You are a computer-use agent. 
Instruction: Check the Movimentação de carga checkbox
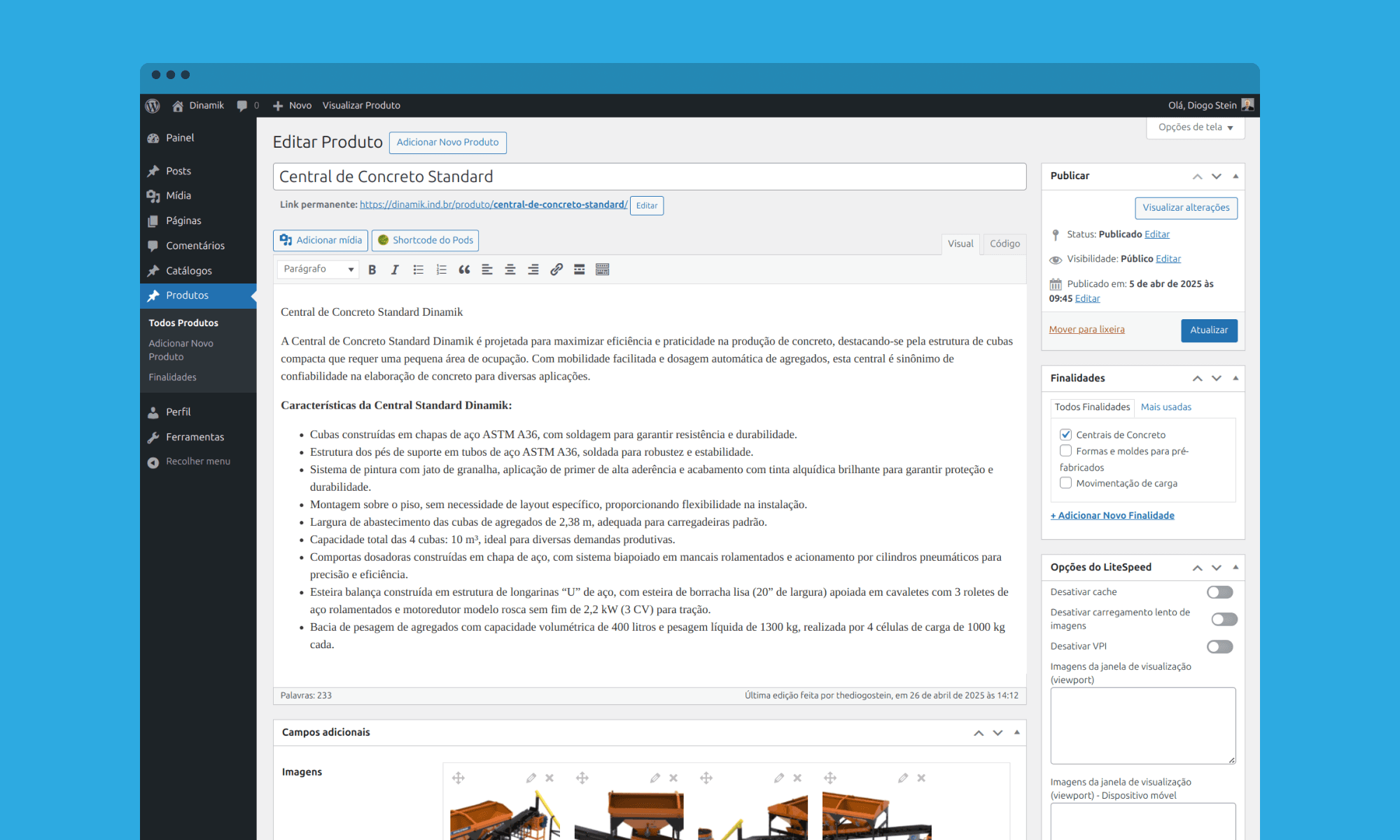1065,483
